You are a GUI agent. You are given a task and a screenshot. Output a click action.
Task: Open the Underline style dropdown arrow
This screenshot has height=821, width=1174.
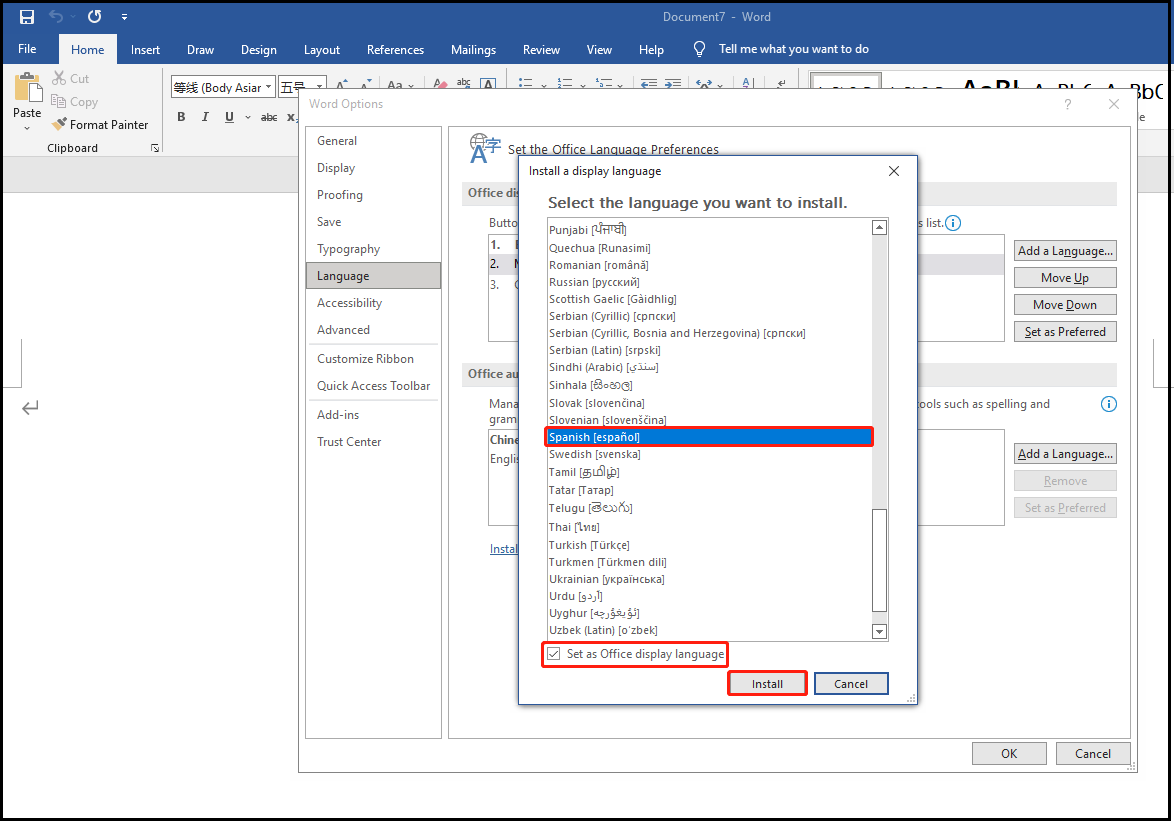(246, 116)
